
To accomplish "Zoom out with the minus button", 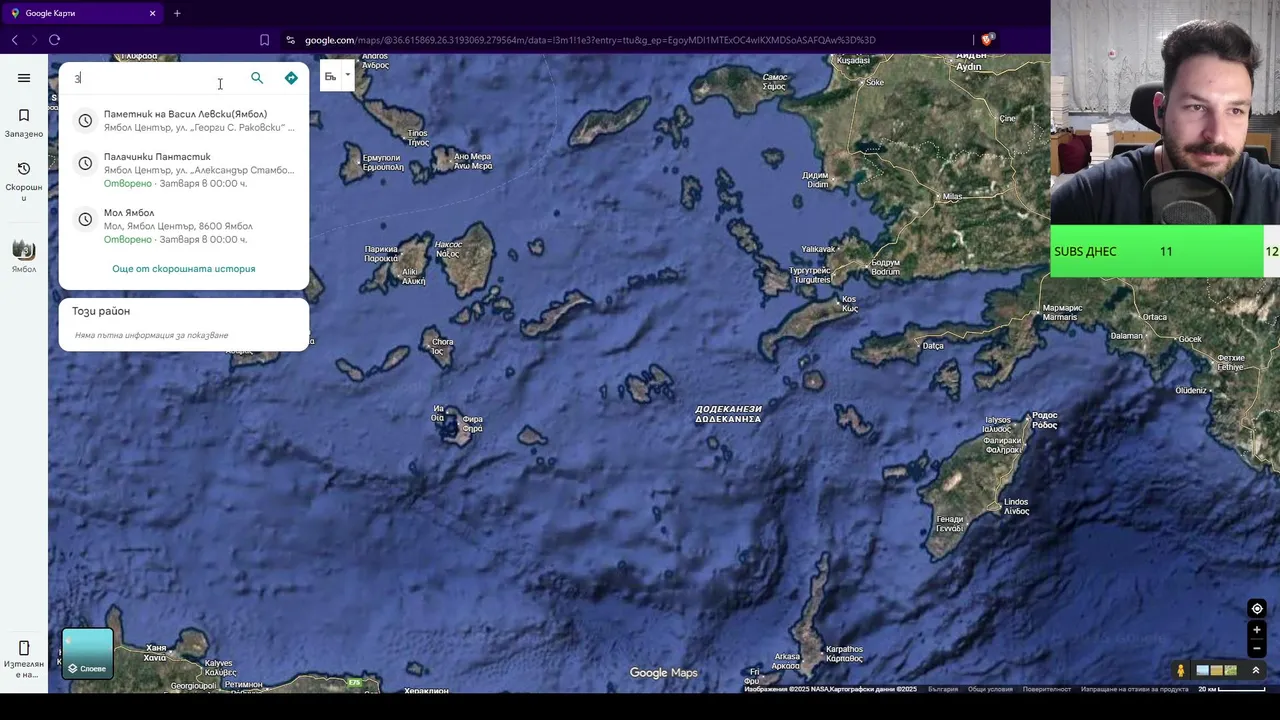I will 1257,648.
